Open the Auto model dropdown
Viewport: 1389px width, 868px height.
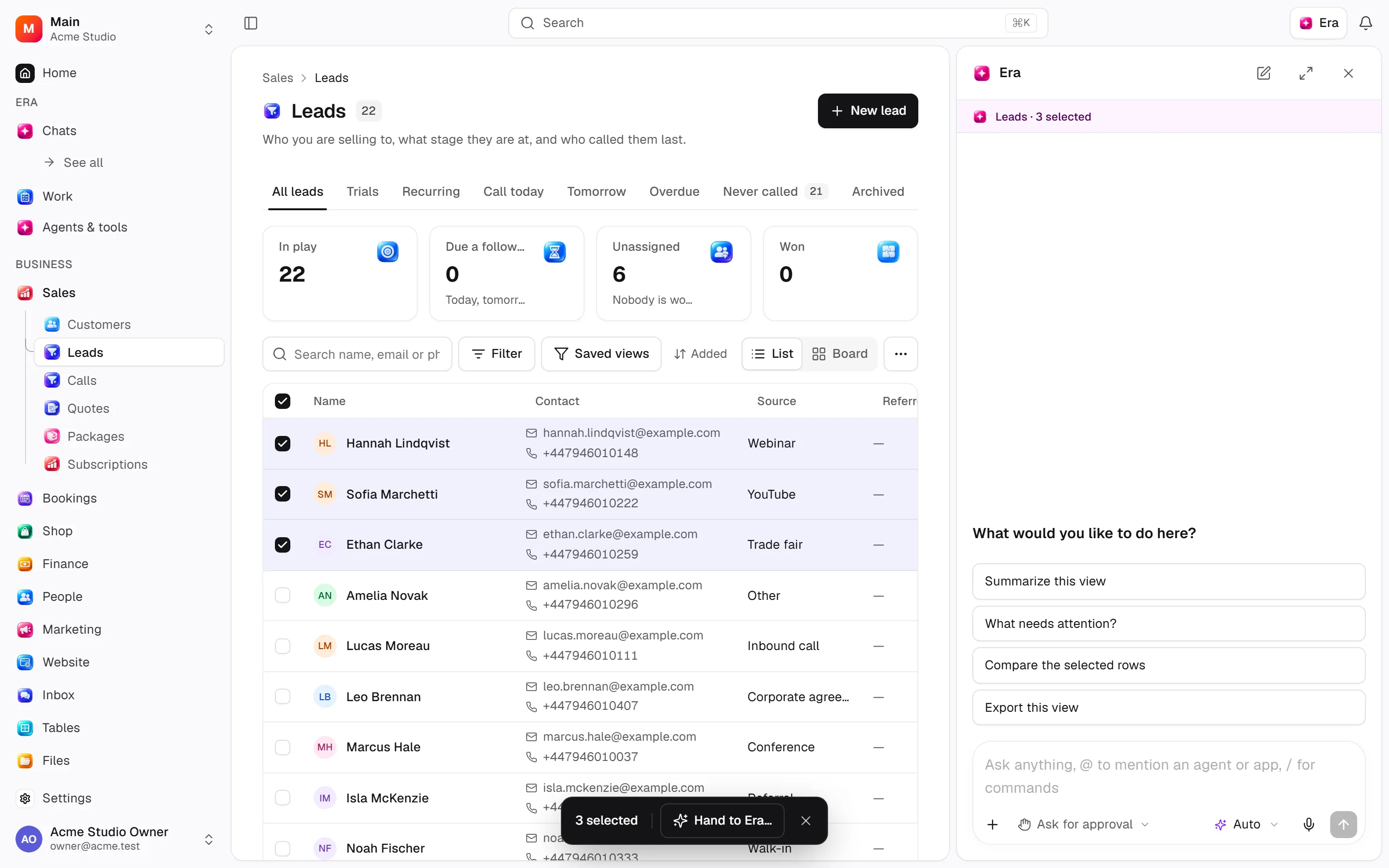[1247, 825]
